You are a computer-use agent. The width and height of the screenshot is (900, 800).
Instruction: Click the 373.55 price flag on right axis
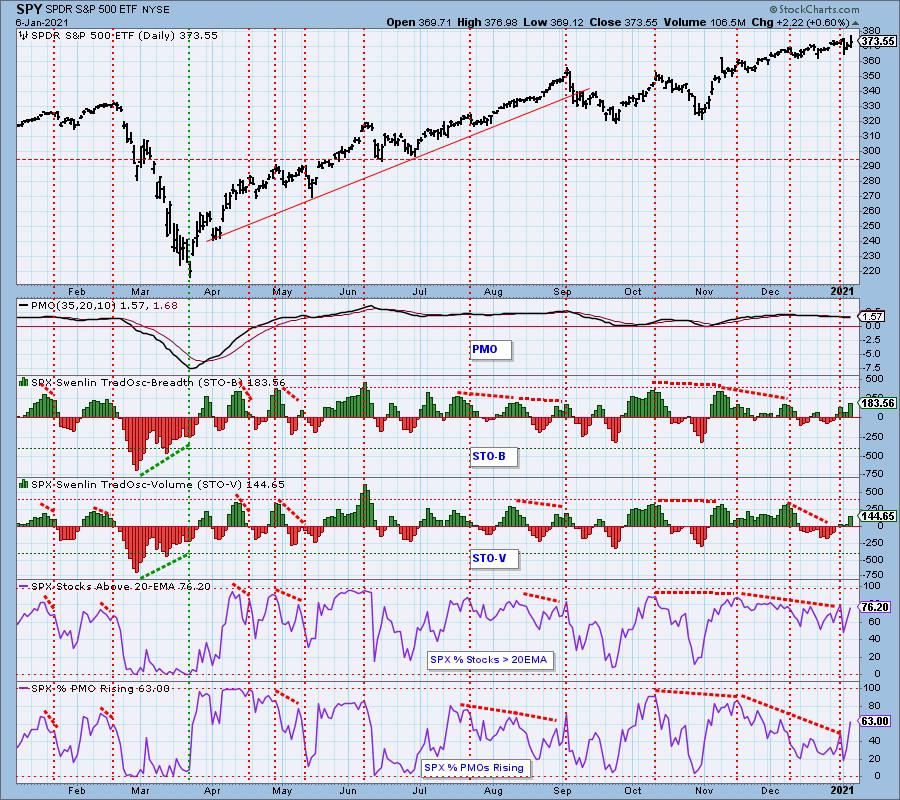[x=878, y=41]
